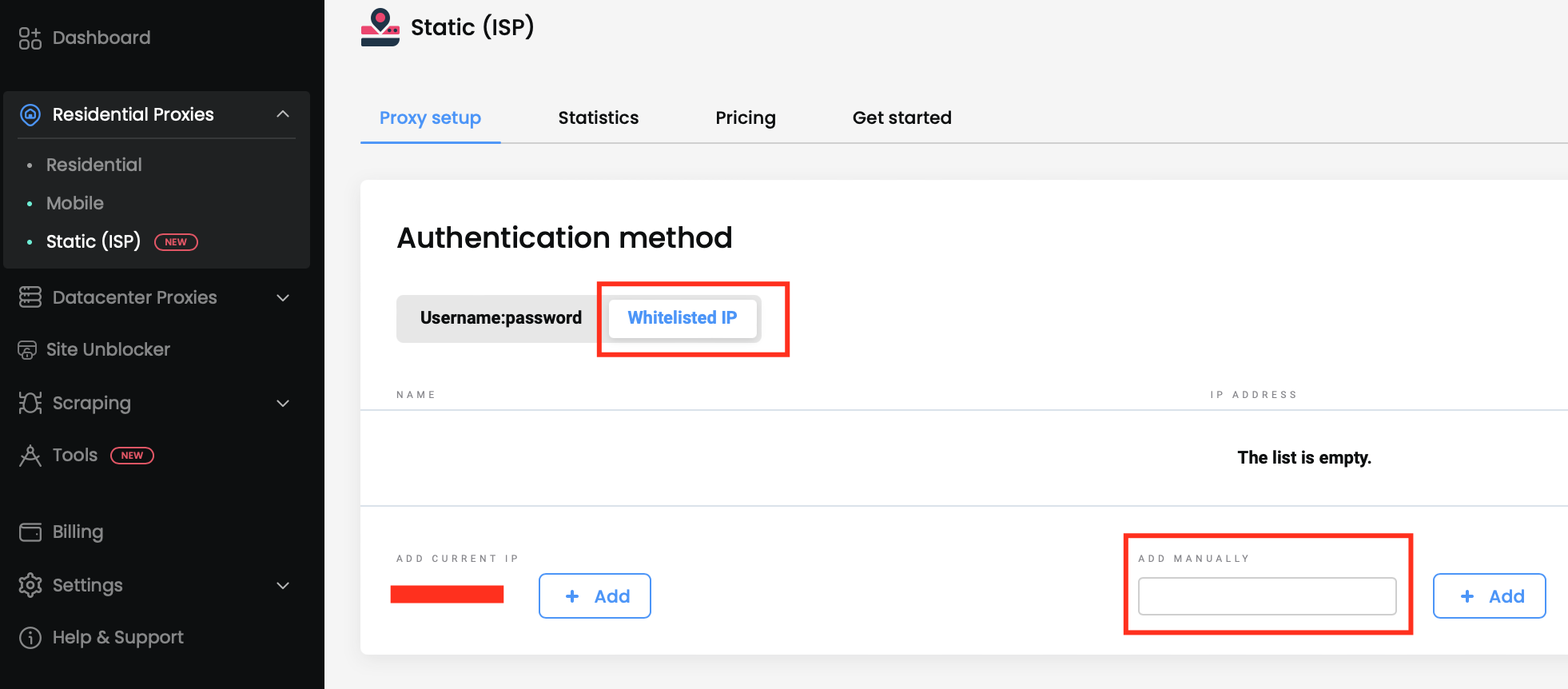Click the Help & Support info icon
This screenshot has height=689, width=1568.
30,637
